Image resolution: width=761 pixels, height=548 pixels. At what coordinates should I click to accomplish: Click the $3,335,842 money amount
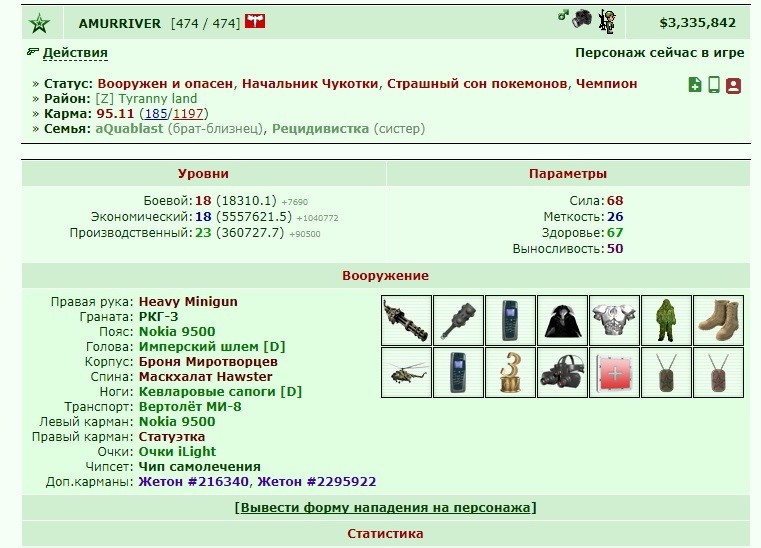click(697, 23)
